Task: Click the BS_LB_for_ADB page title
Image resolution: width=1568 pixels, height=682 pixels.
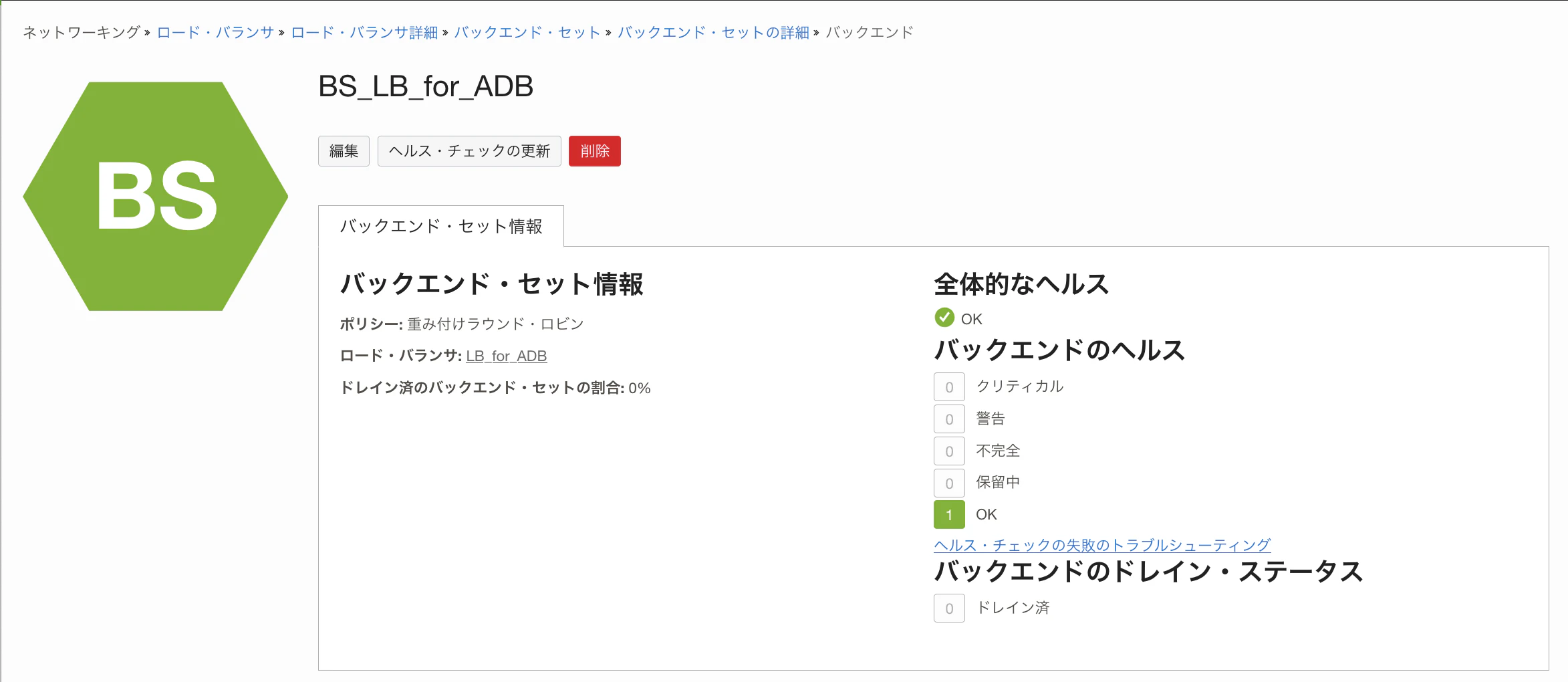Action: [x=426, y=86]
